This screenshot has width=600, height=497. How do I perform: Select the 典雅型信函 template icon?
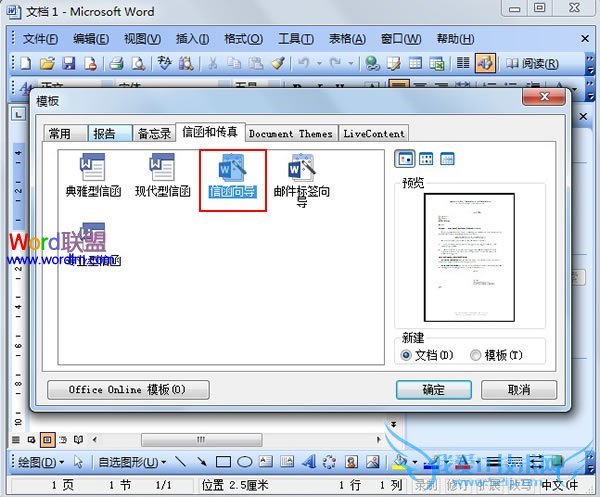coord(93,176)
